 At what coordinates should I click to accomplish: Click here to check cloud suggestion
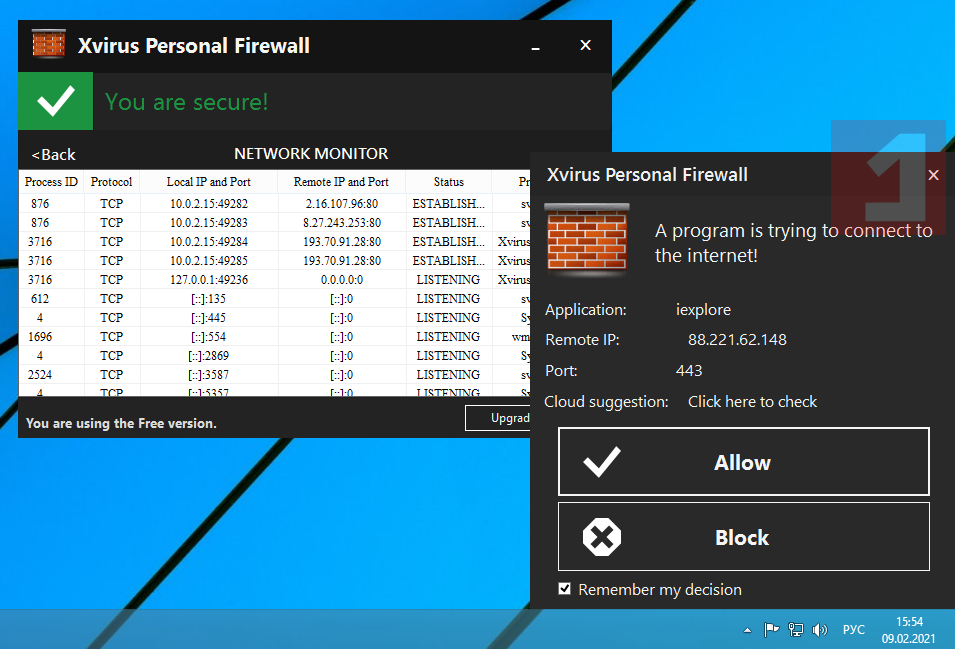(752, 402)
